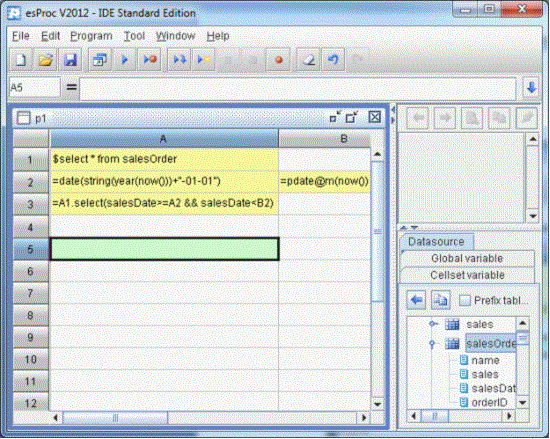Image resolution: width=550 pixels, height=439 pixels.
Task: Select the salesDat field in tree
Action: tap(494, 389)
